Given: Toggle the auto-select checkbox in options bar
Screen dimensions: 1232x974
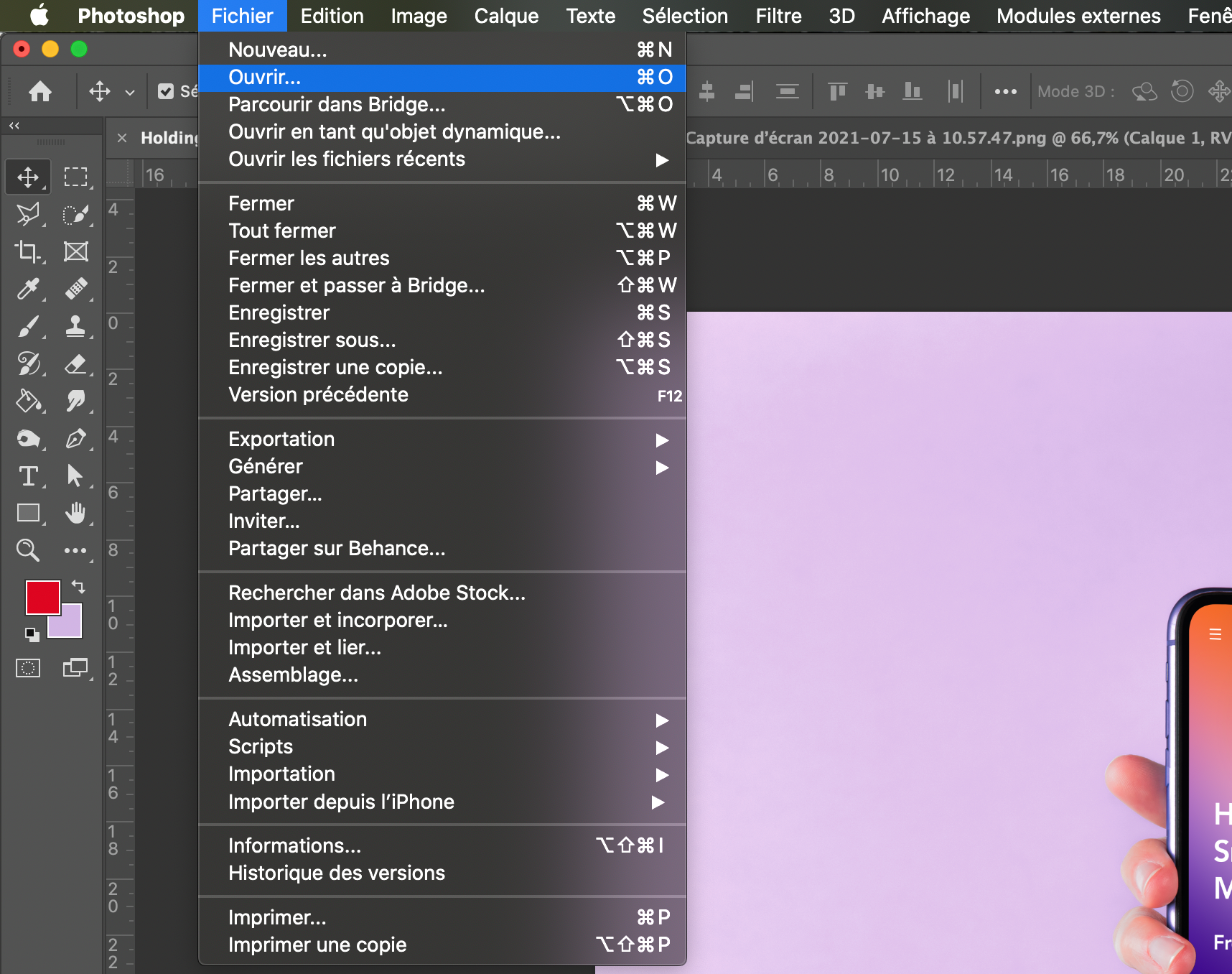Looking at the screenshot, I should click(x=166, y=91).
